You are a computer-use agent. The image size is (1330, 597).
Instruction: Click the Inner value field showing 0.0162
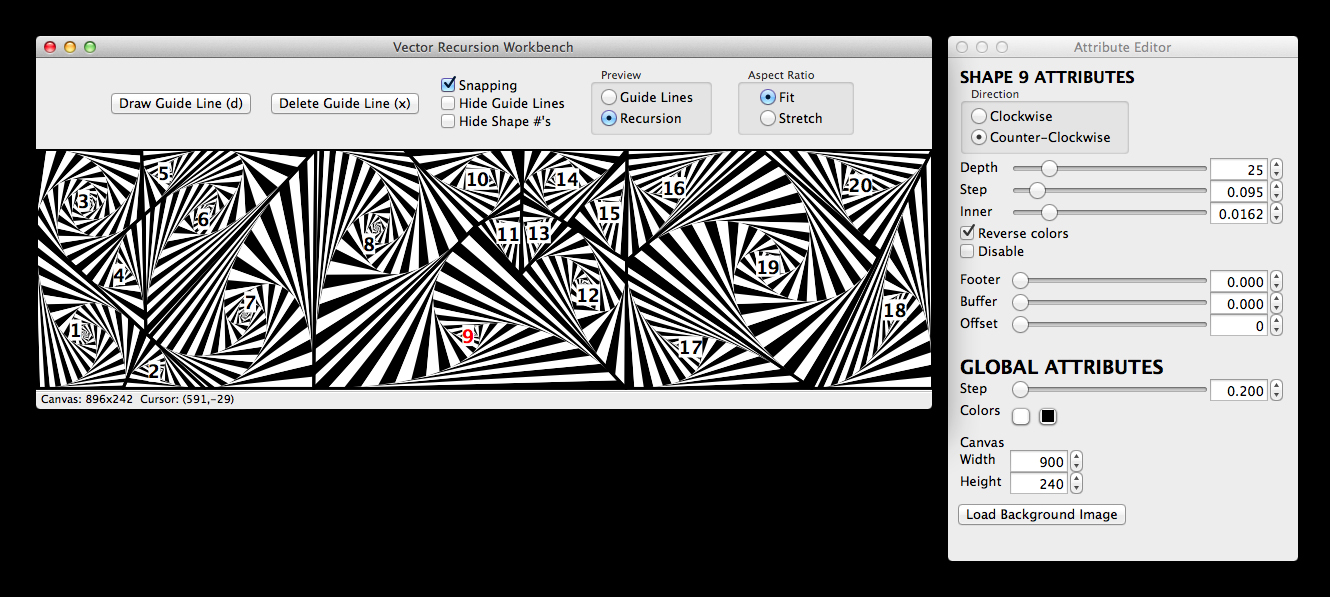[x=1240, y=213]
